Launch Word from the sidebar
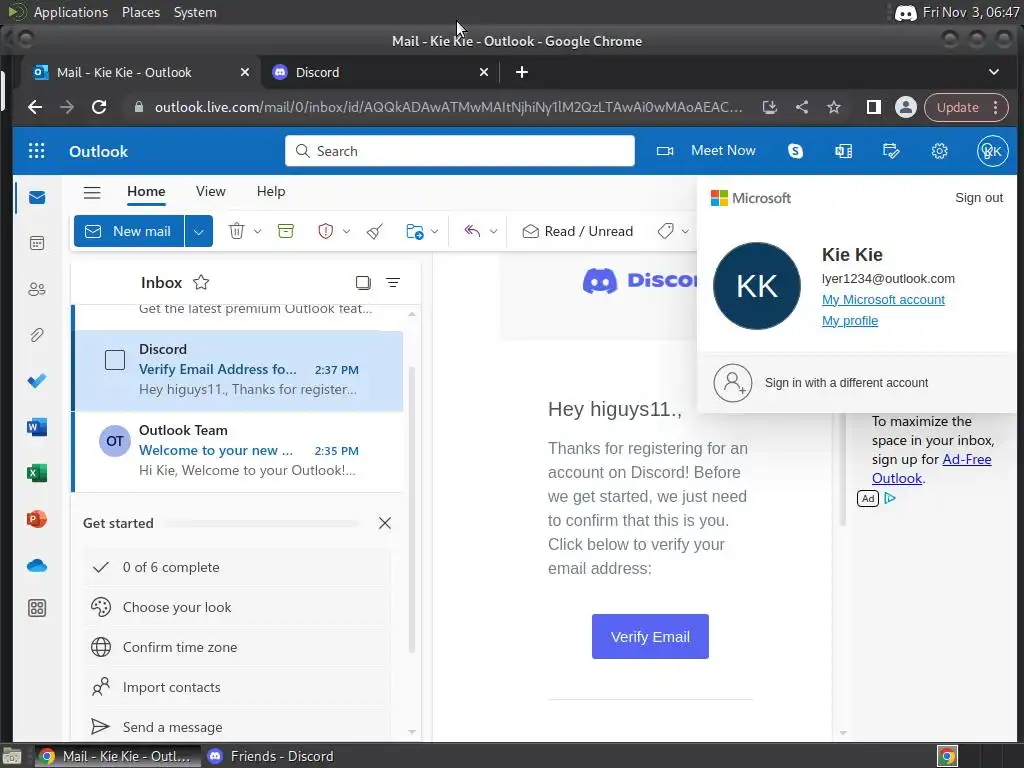Image resolution: width=1024 pixels, height=768 pixels. pyautogui.click(x=37, y=427)
